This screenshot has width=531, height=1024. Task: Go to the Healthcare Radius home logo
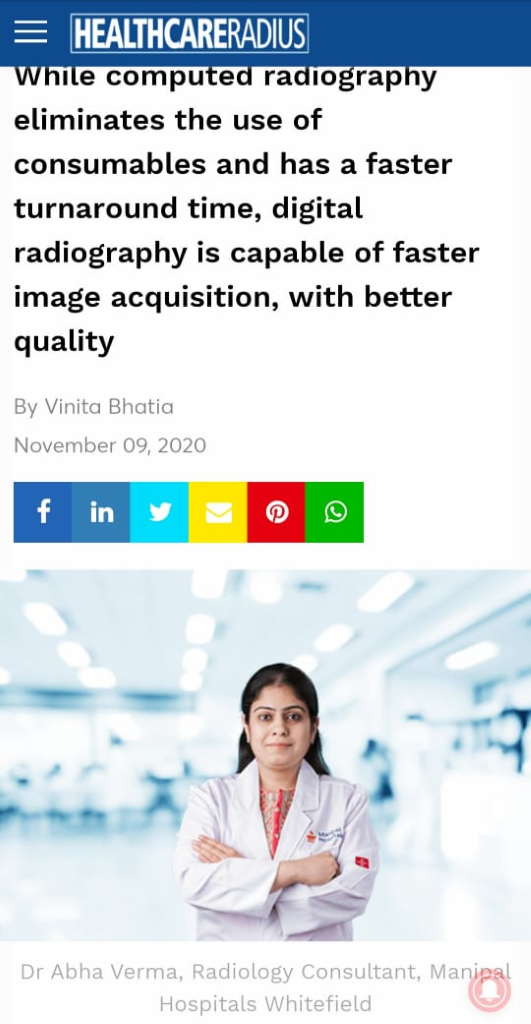coord(189,33)
